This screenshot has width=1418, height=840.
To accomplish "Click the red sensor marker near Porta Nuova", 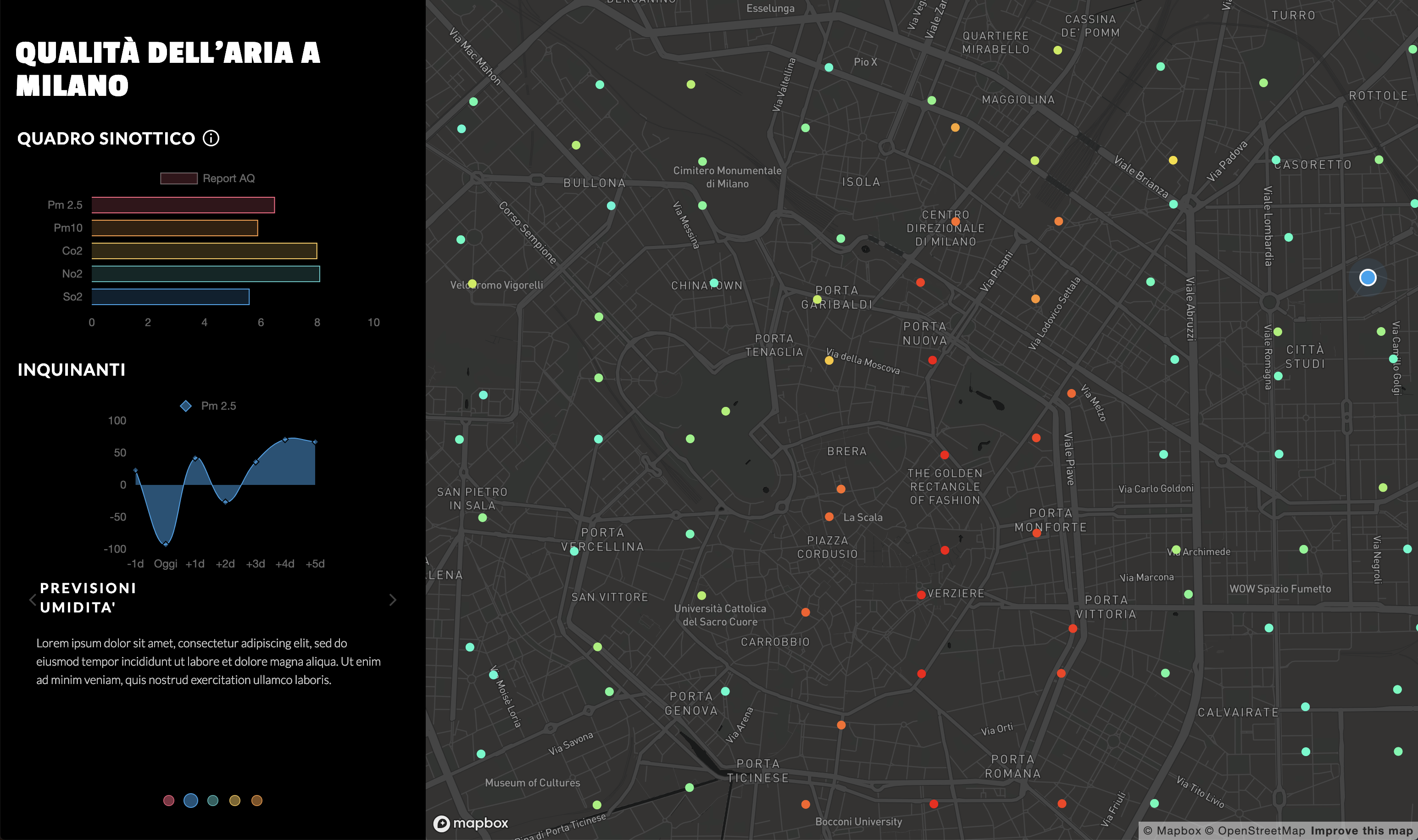I will click(933, 360).
